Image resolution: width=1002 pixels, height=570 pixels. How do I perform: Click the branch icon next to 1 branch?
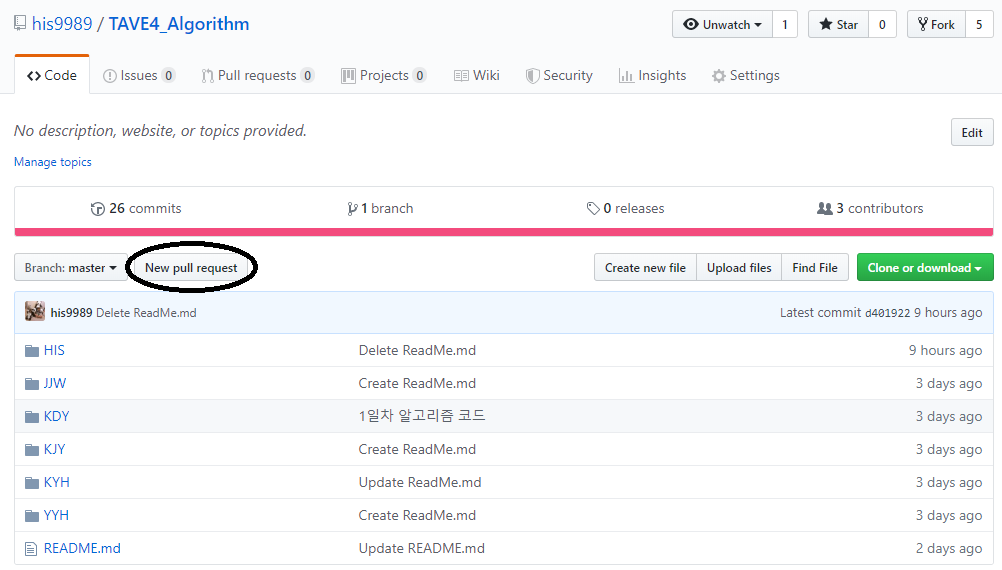point(352,209)
